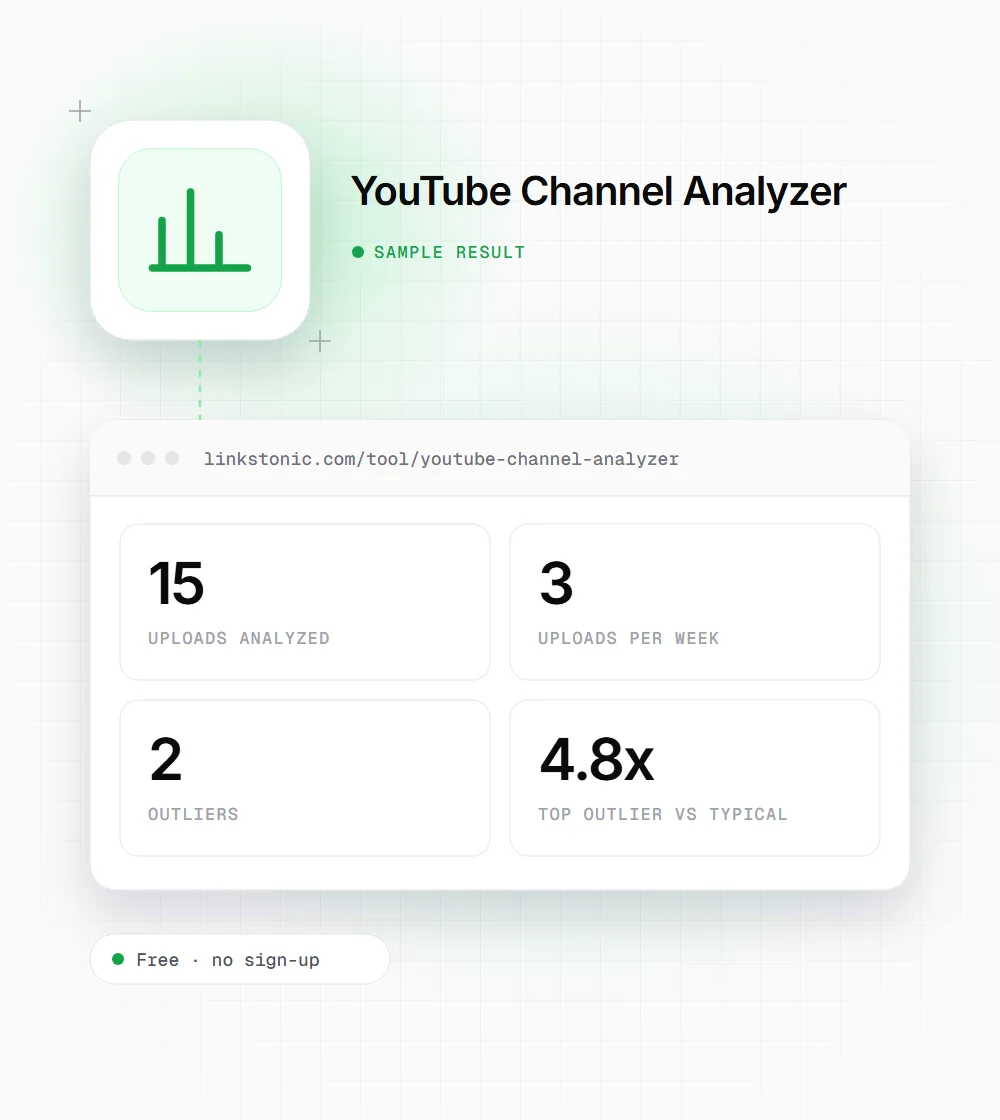The width and height of the screenshot is (1000, 1120).
Task: Click the Free · no sign-up pill
Action: [x=240, y=959]
